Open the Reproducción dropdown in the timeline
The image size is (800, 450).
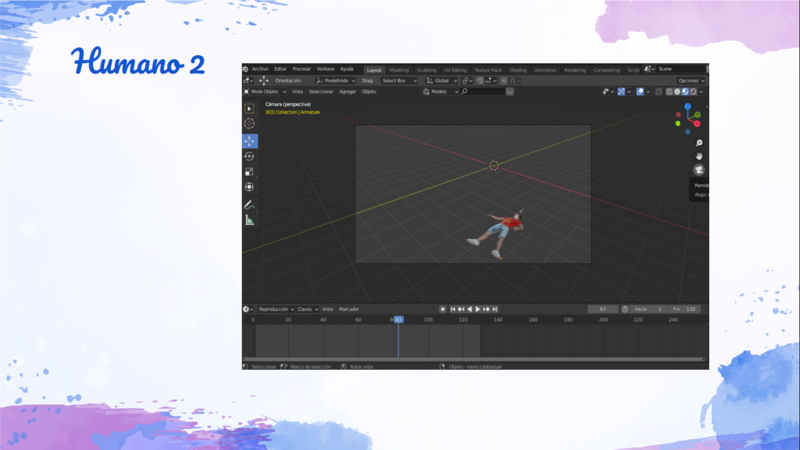pyautogui.click(x=274, y=309)
